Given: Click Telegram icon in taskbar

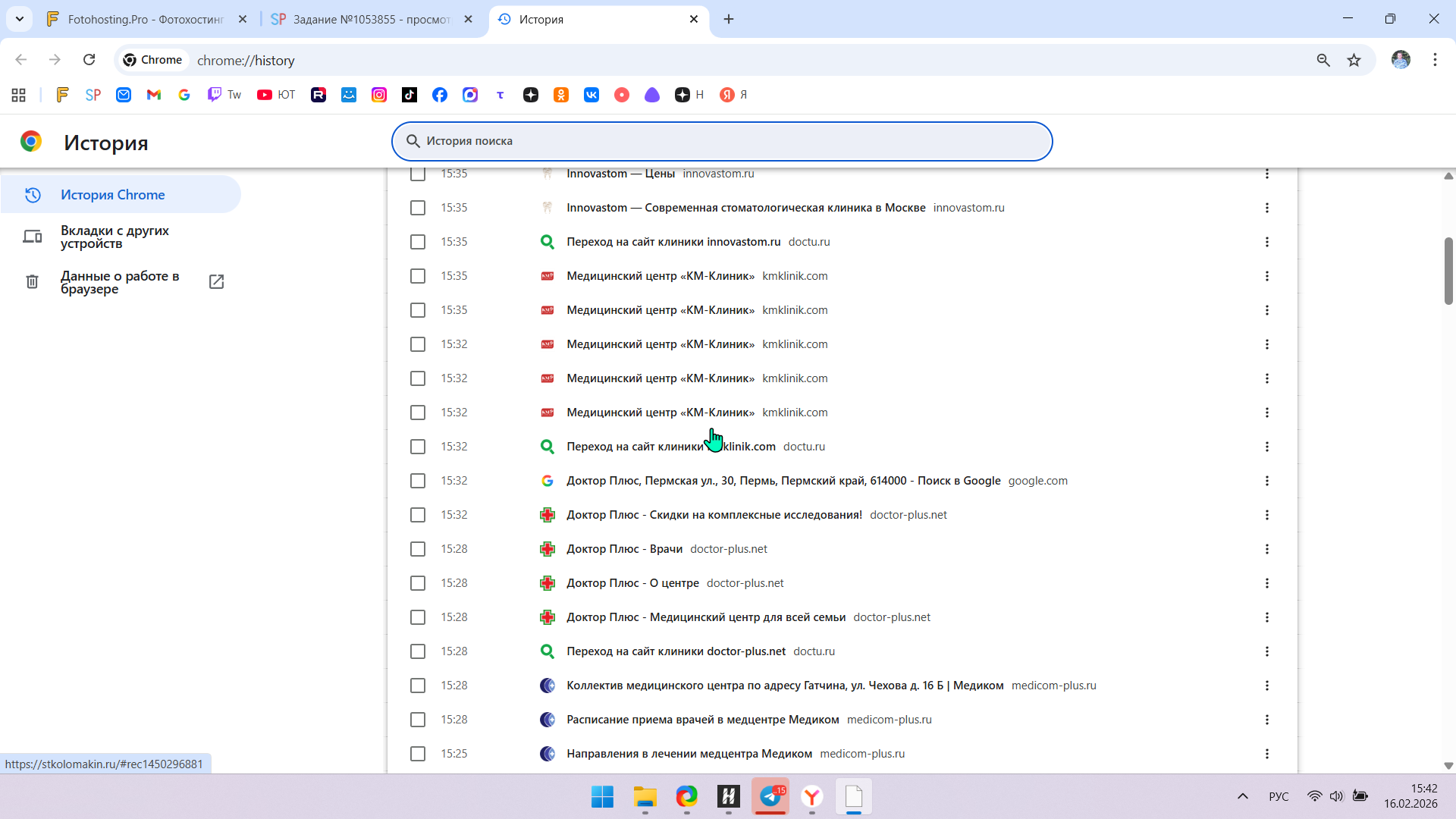Looking at the screenshot, I should (770, 796).
